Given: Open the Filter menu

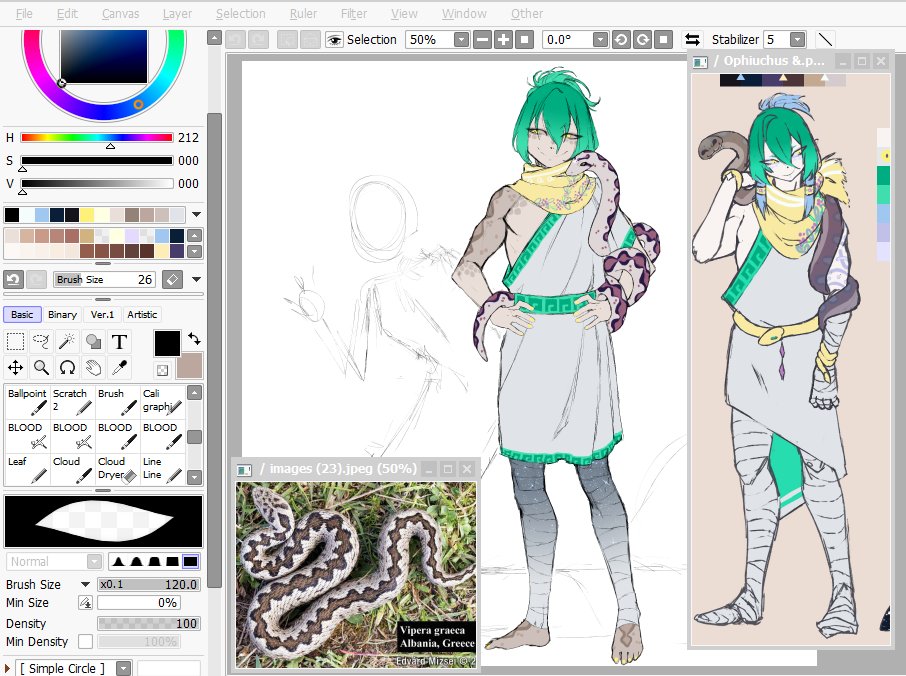Looking at the screenshot, I should point(354,13).
